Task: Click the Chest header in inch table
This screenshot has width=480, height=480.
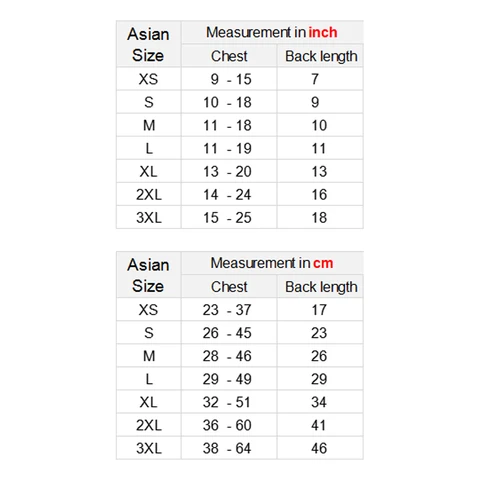Action: coord(229,56)
